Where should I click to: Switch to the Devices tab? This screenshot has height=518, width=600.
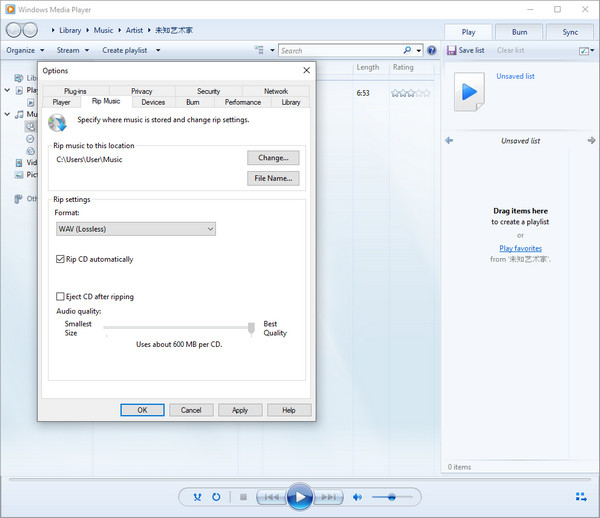tap(153, 102)
